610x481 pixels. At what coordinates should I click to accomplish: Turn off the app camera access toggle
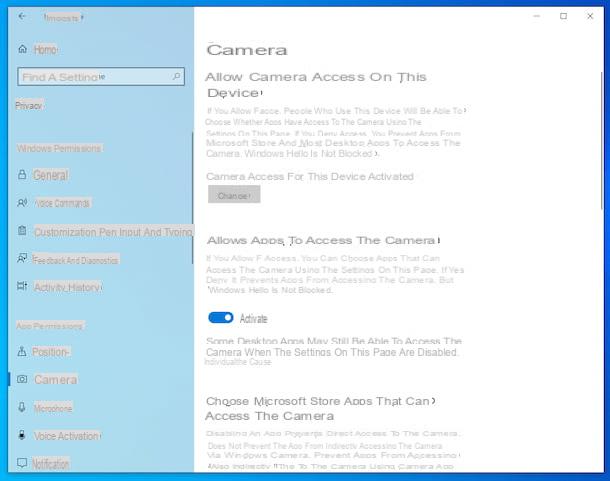pos(221,318)
